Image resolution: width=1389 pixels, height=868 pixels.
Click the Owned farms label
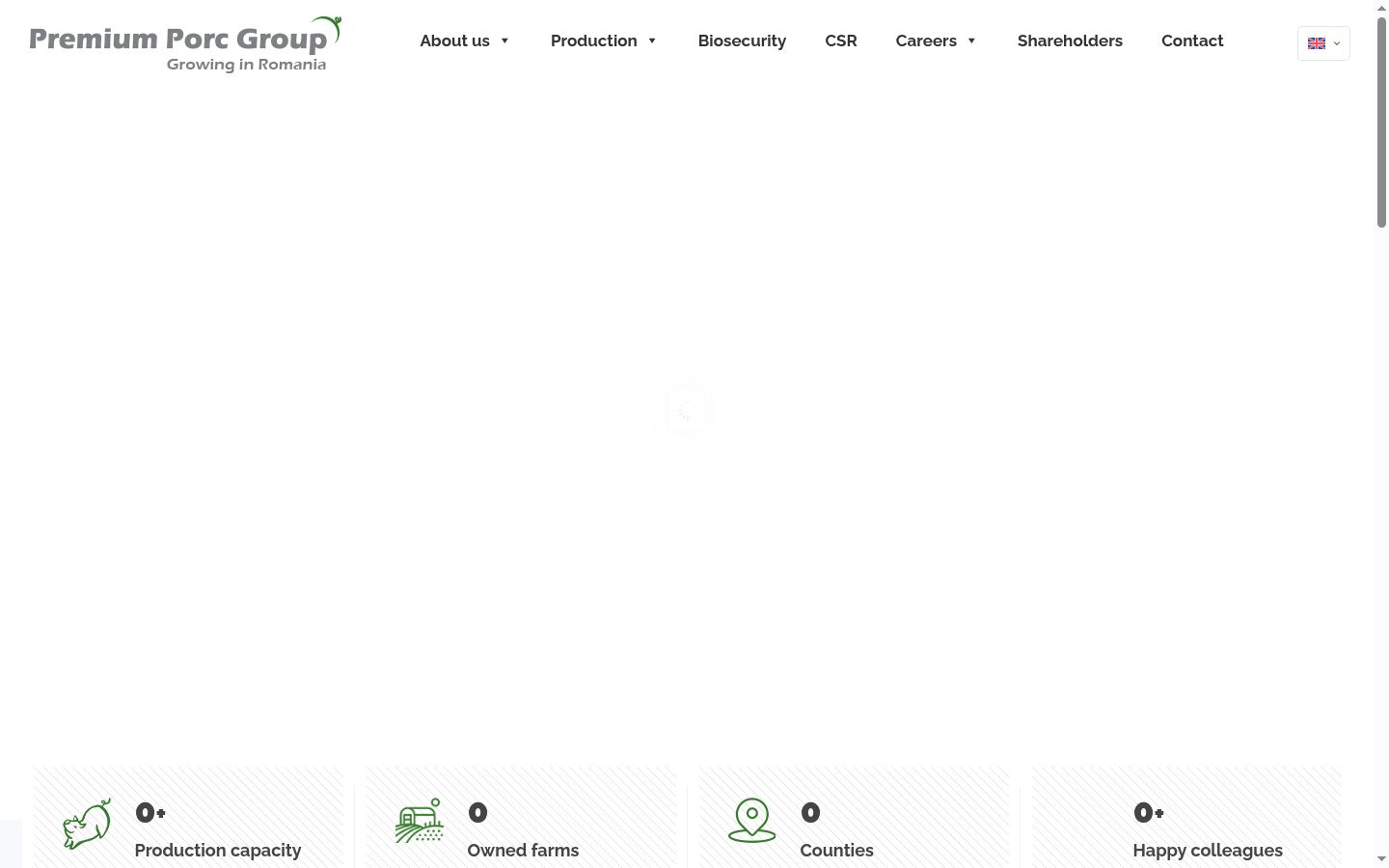pyautogui.click(x=523, y=851)
